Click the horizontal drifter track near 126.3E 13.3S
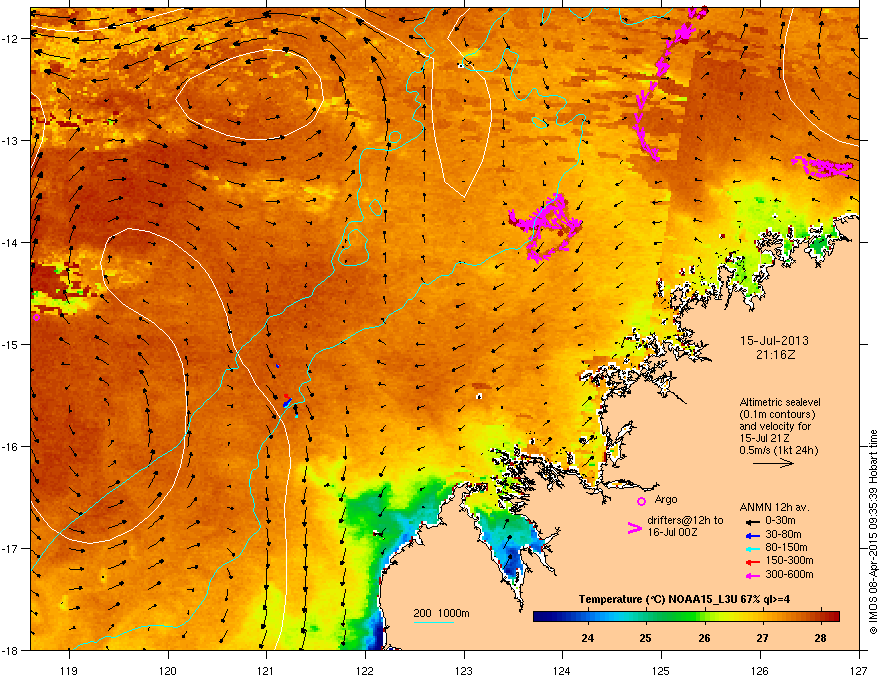880x680 pixels. click(x=822, y=167)
